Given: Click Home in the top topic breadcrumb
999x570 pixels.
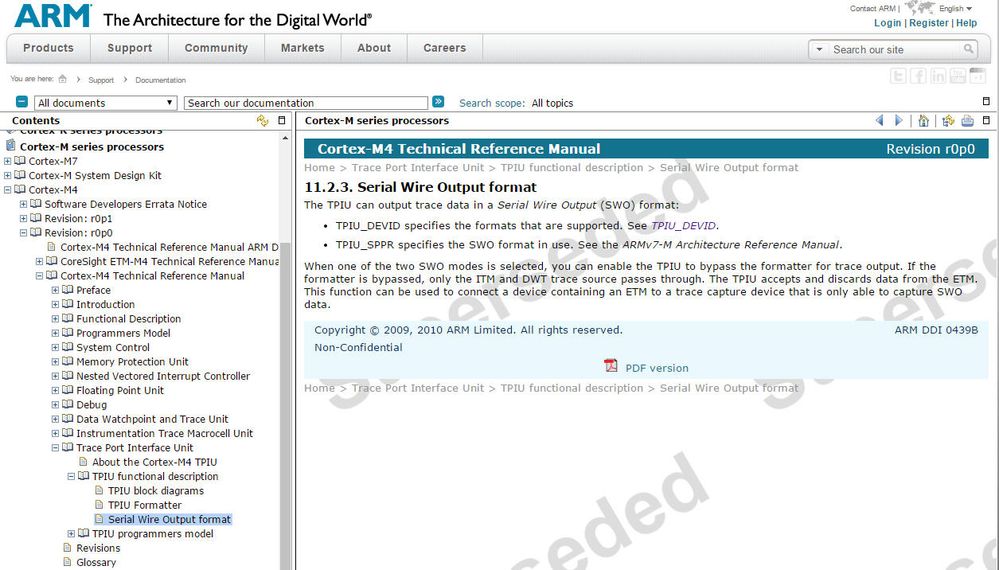Looking at the screenshot, I should [x=319, y=167].
